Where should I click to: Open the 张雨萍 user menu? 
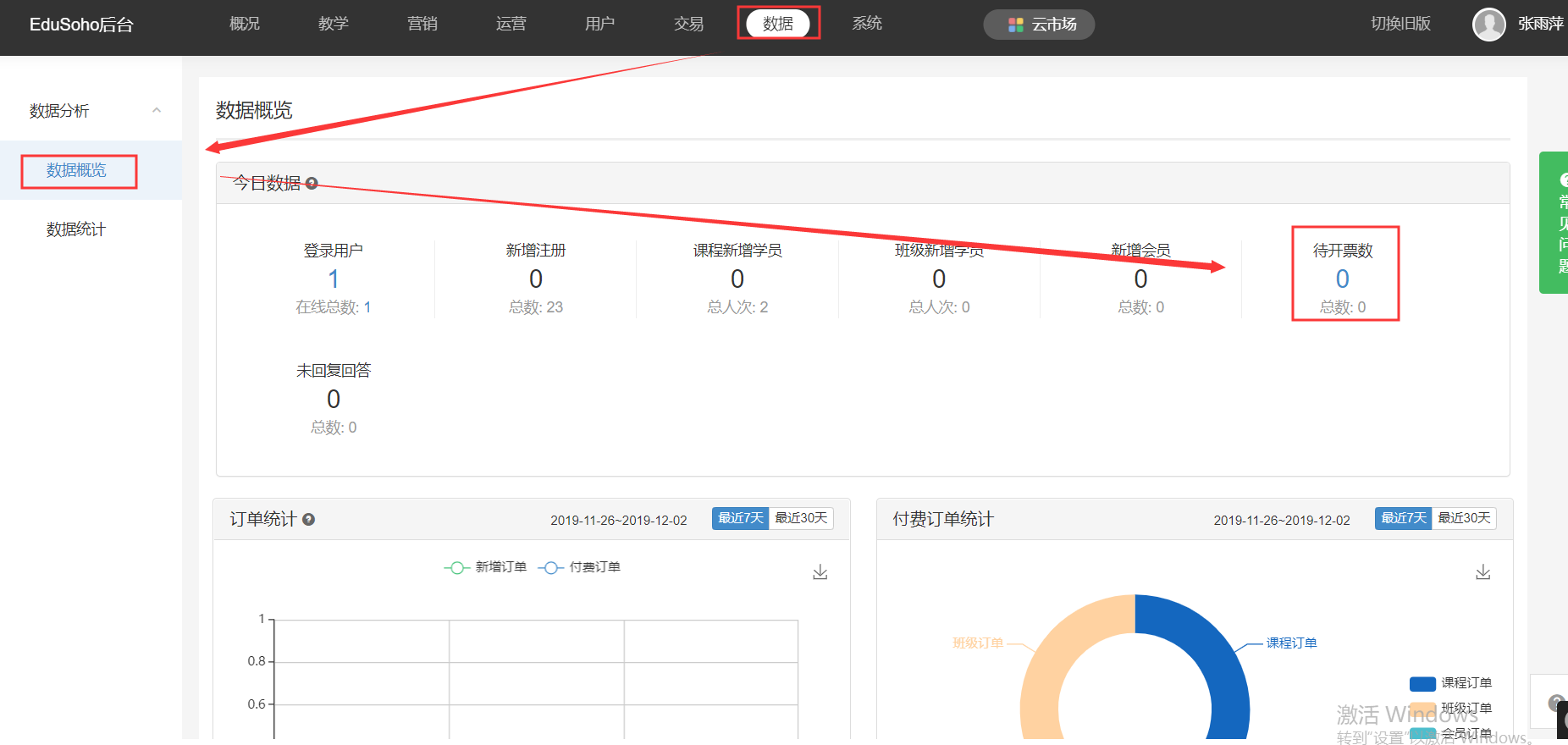1540,25
